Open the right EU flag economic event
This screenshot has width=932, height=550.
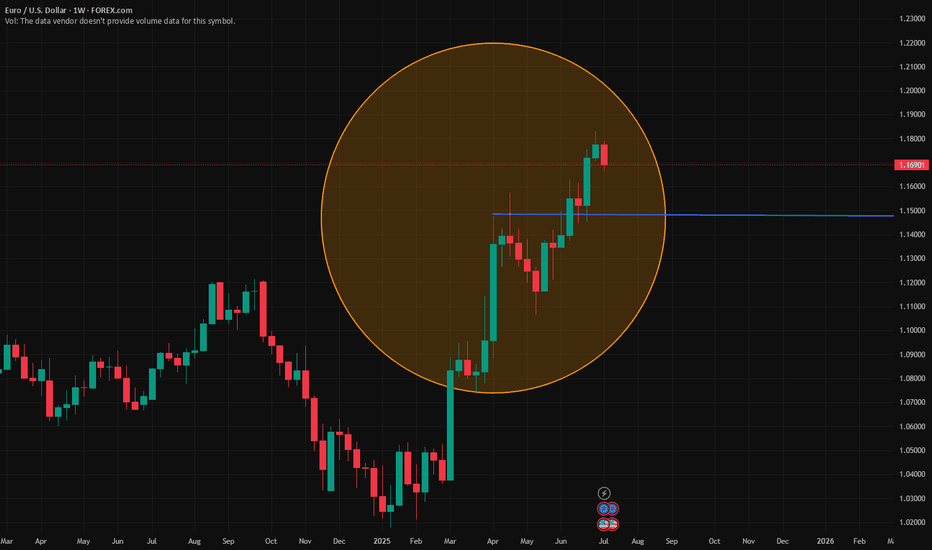point(613,508)
